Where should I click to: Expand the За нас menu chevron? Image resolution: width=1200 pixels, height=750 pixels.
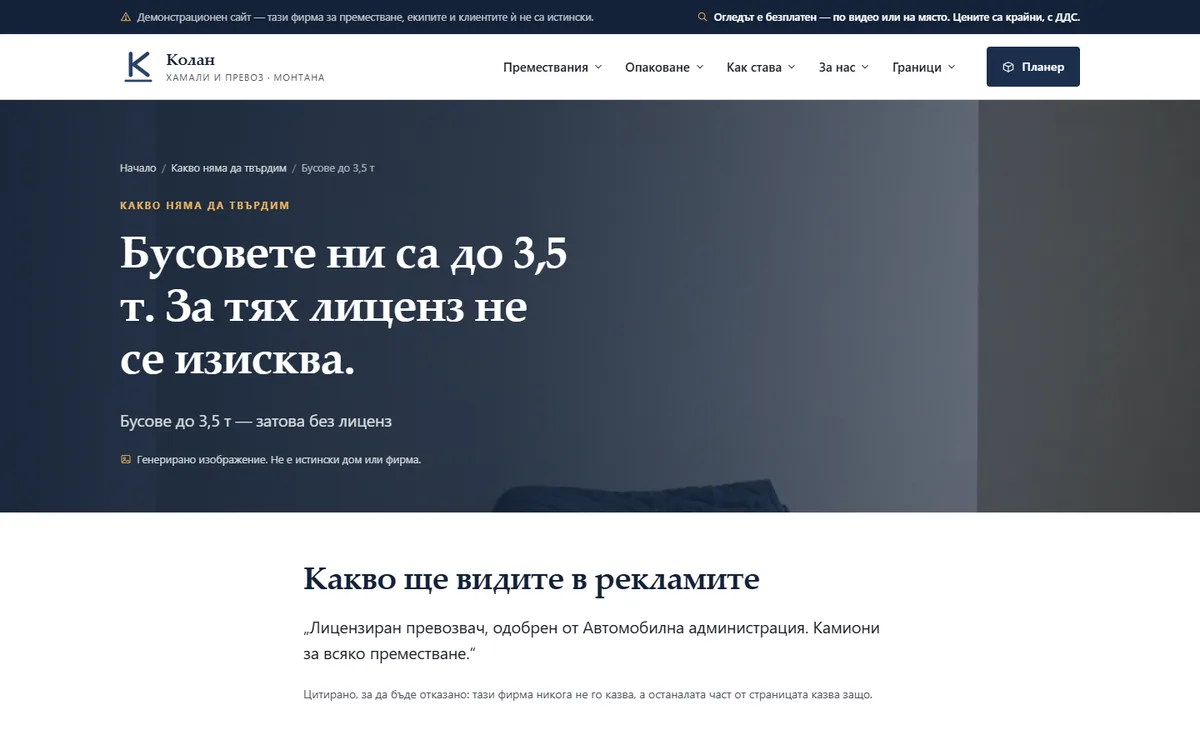tap(865, 67)
